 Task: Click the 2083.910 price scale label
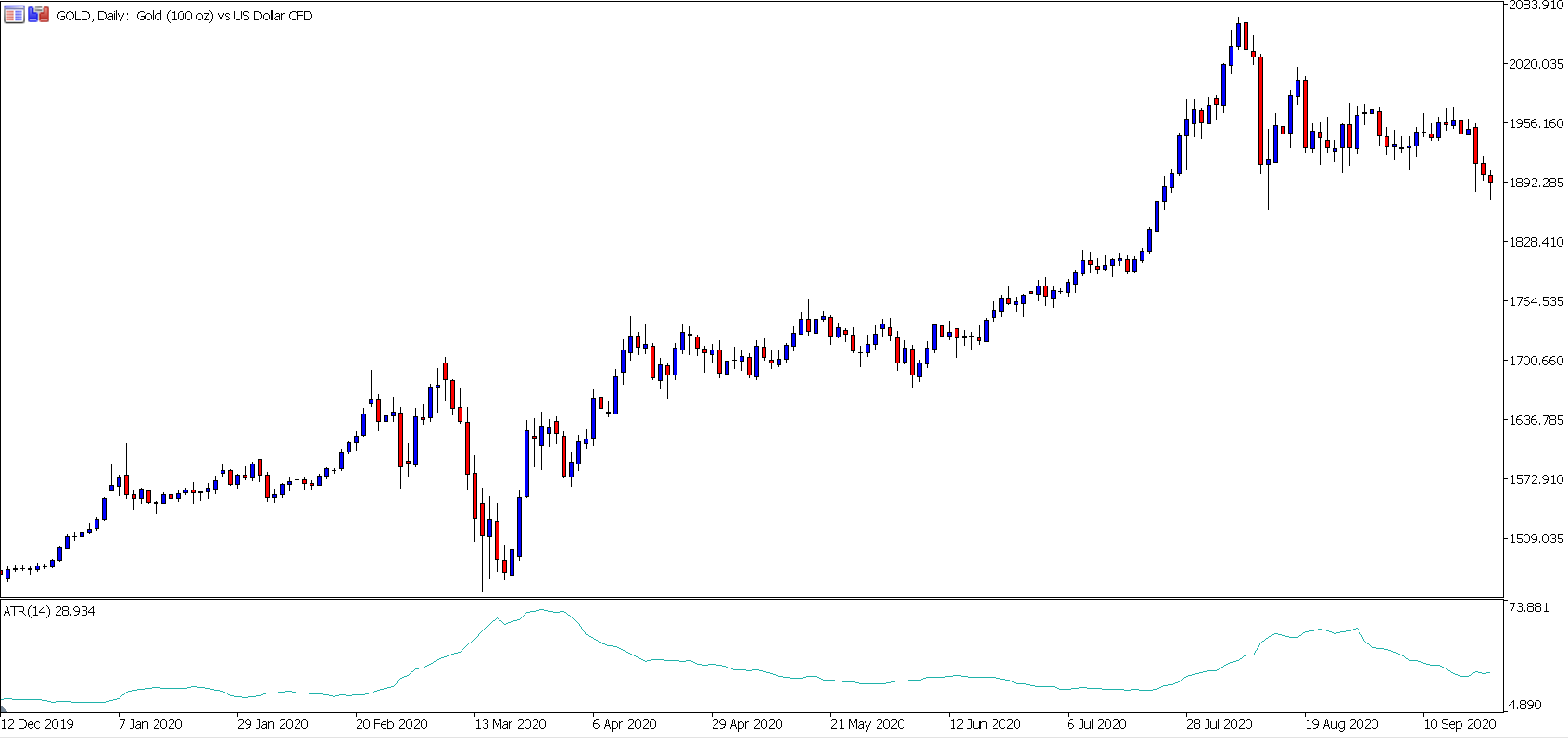pyautogui.click(x=1536, y=6)
